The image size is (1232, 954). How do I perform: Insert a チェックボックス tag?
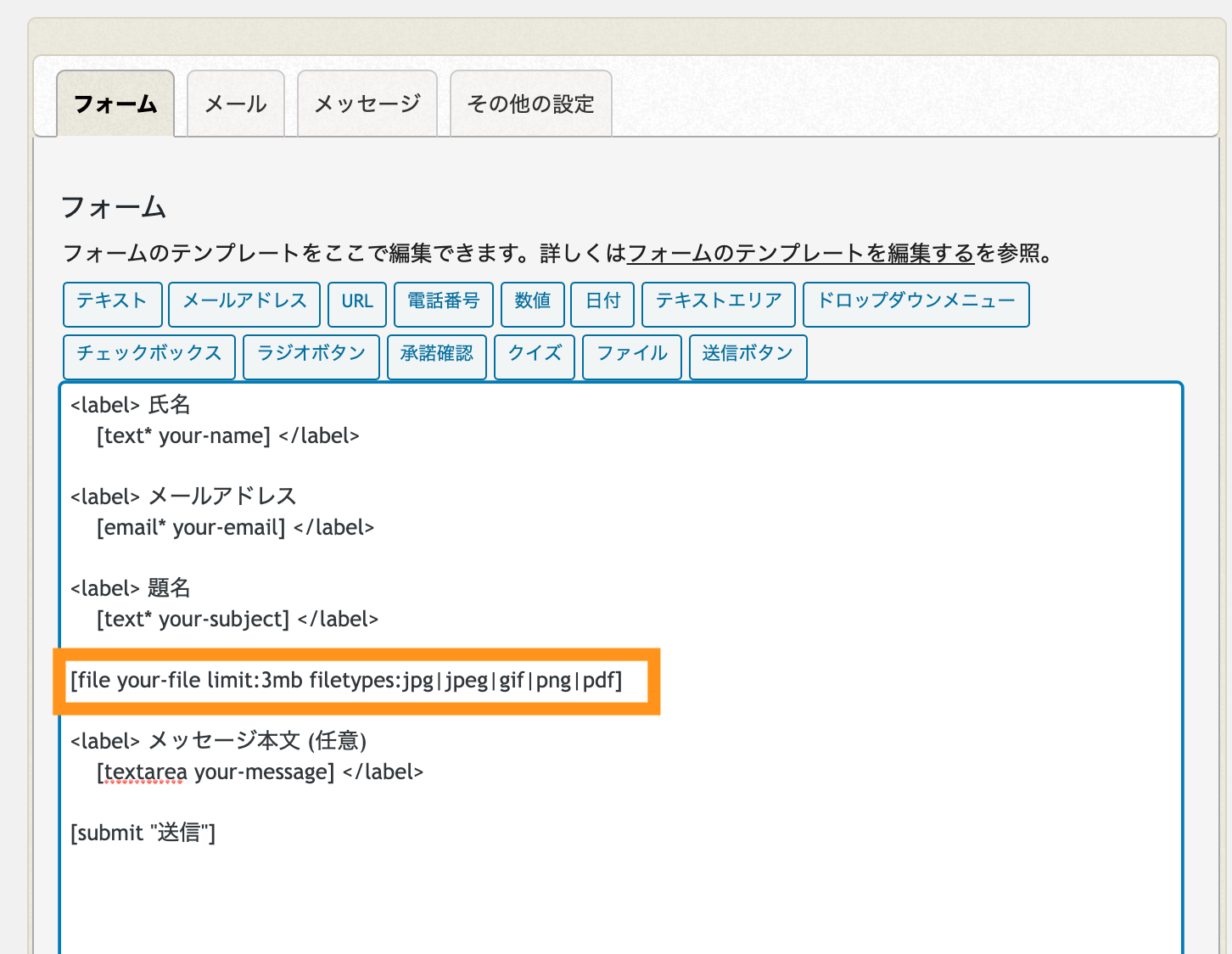click(x=149, y=356)
